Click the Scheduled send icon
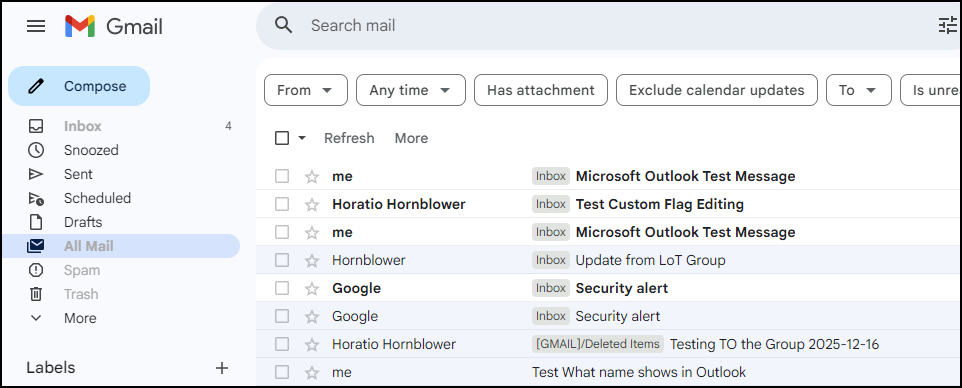 pos(36,198)
